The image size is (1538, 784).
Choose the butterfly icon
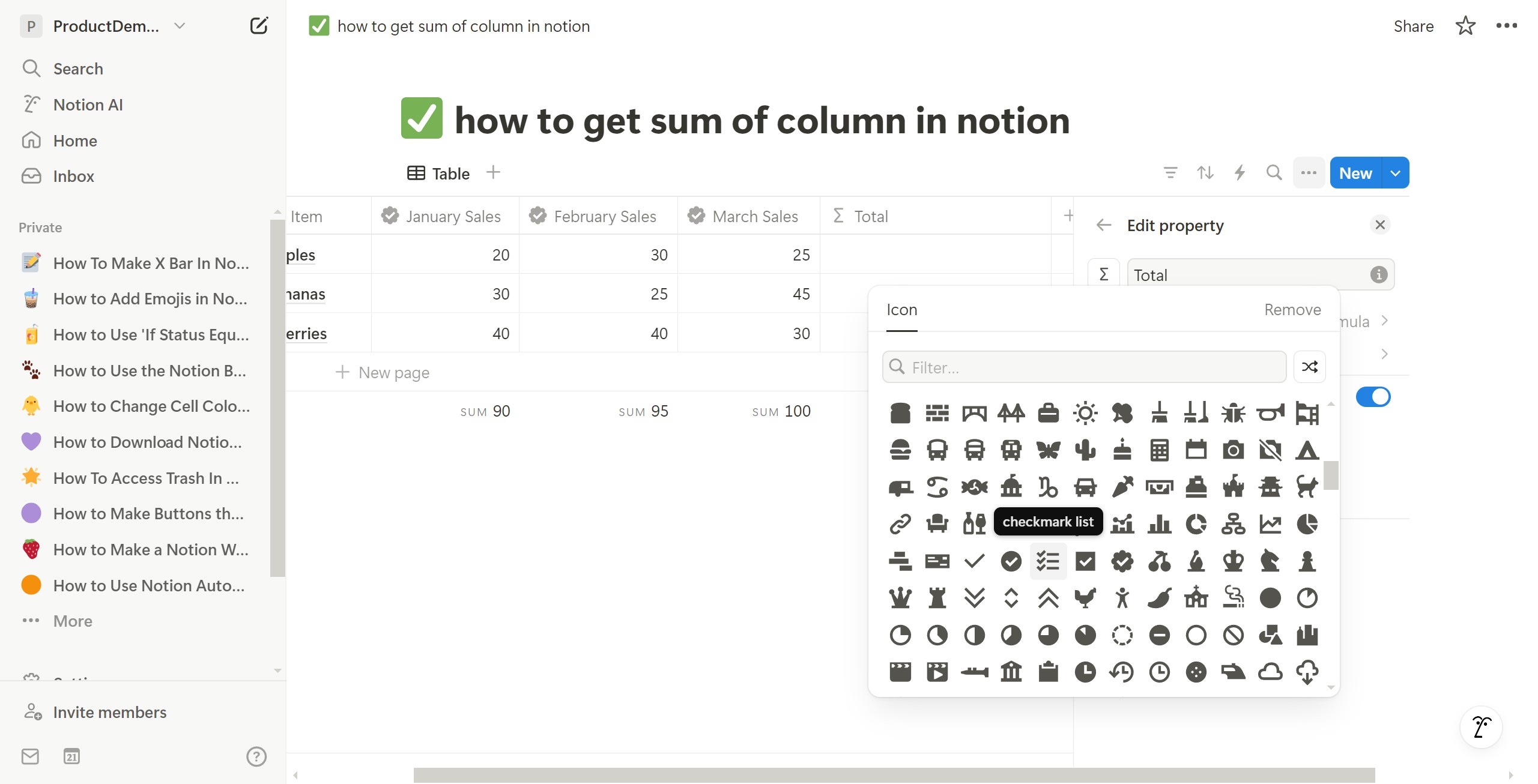click(x=1048, y=450)
